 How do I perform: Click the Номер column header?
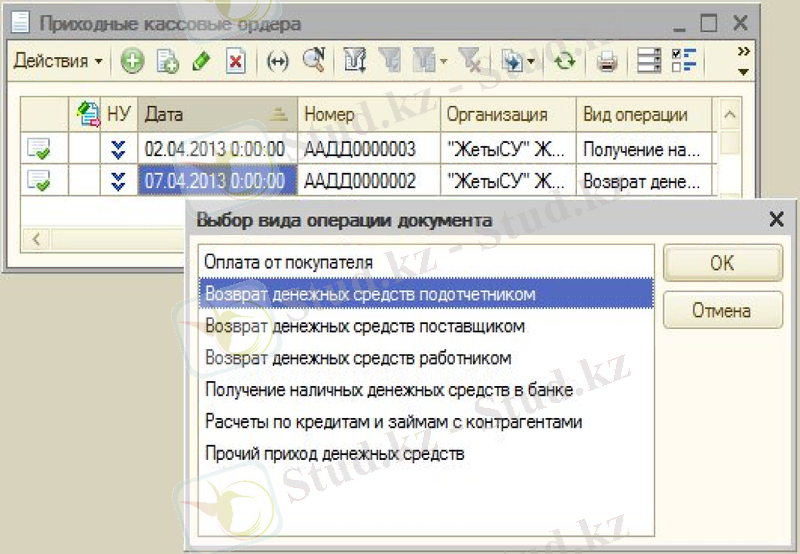[x=369, y=114]
